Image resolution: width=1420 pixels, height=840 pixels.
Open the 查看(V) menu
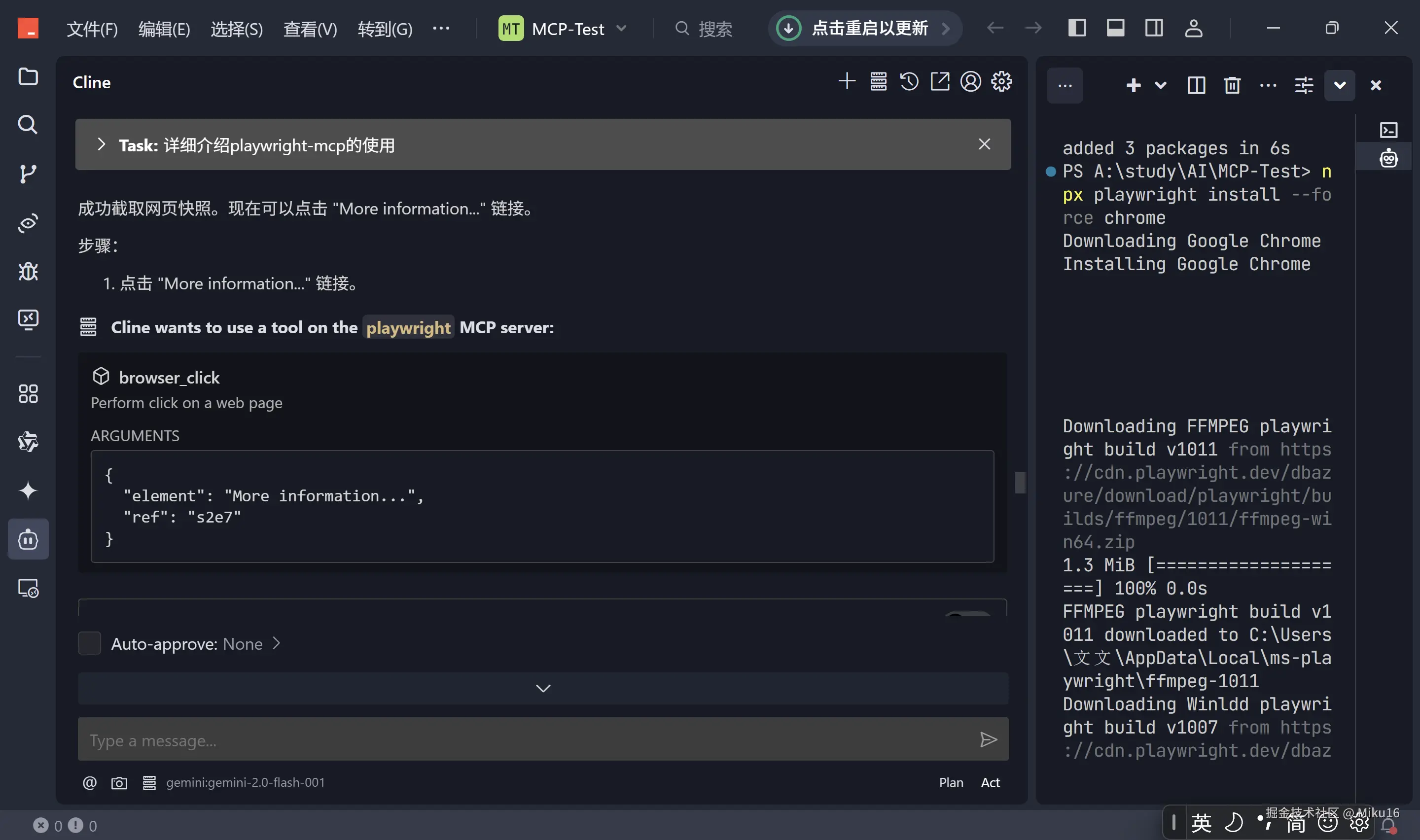click(310, 28)
